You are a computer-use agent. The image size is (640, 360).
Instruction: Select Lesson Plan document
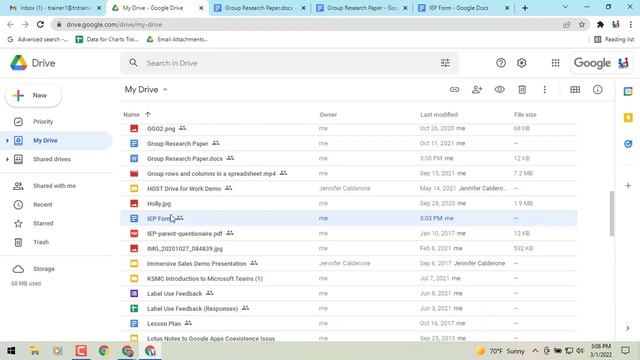coord(349,323)
